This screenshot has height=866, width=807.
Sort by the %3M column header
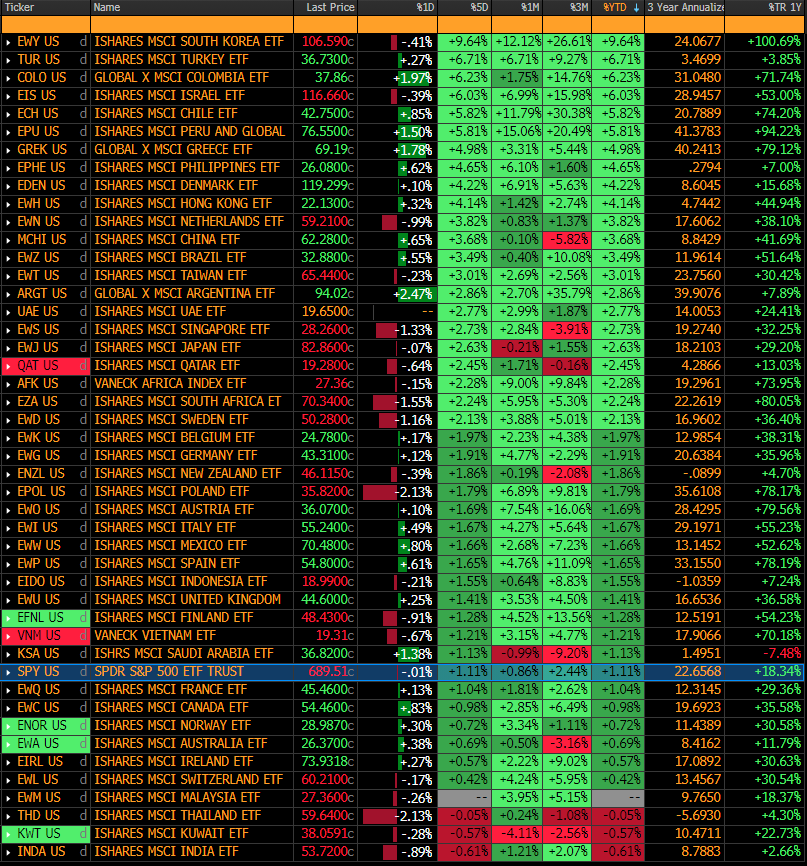pyautogui.click(x=567, y=7)
